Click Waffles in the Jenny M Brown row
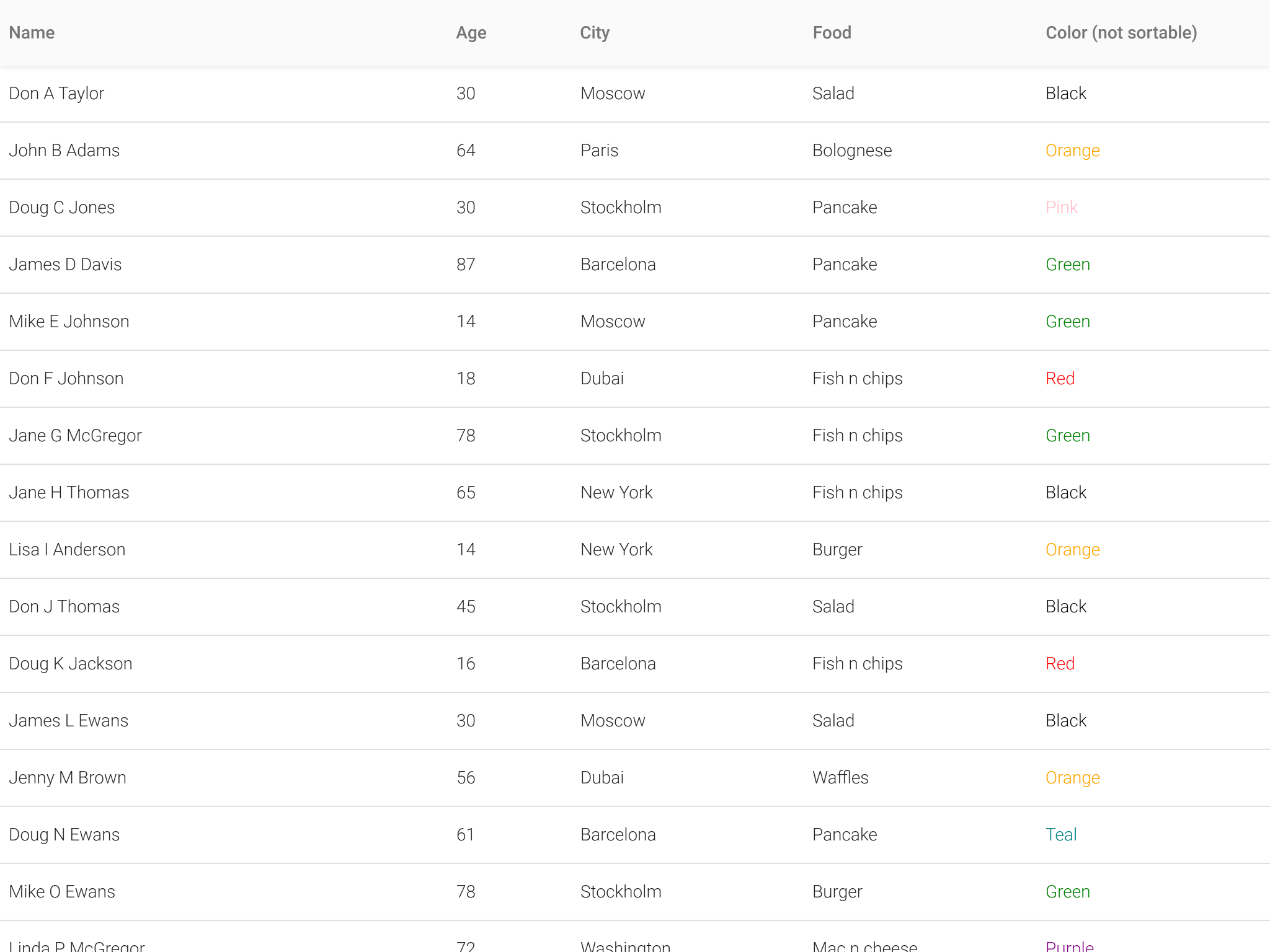Viewport: 1270px width, 952px height. click(840, 778)
